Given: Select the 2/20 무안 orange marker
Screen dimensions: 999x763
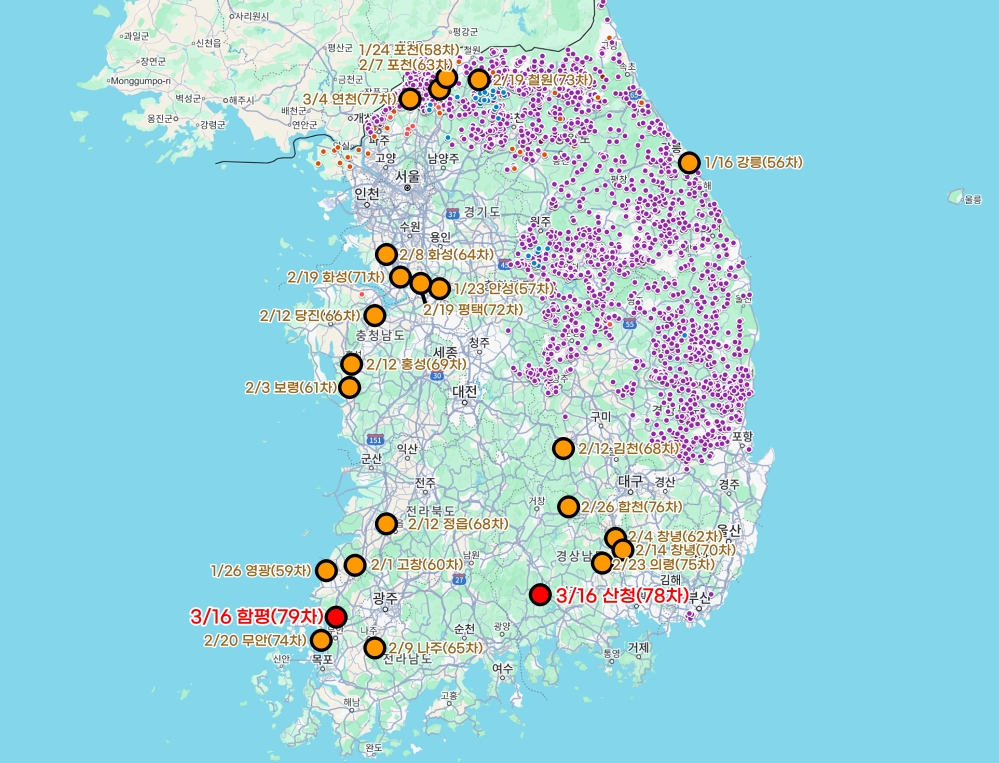Looking at the screenshot, I should point(321,640).
